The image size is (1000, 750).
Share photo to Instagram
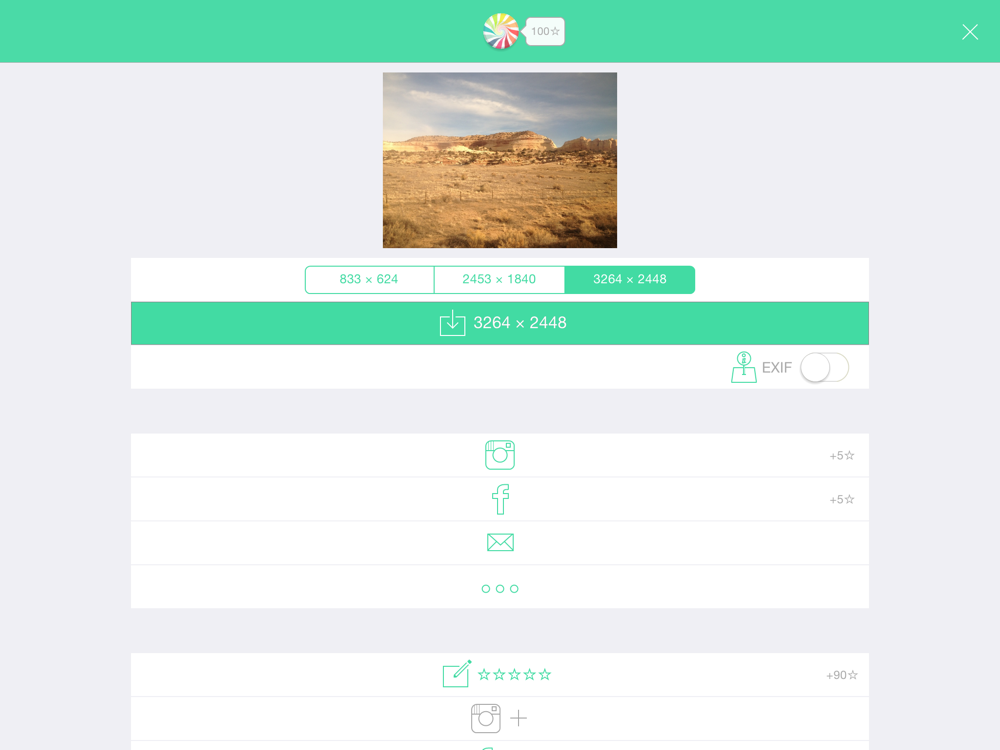click(x=499, y=455)
